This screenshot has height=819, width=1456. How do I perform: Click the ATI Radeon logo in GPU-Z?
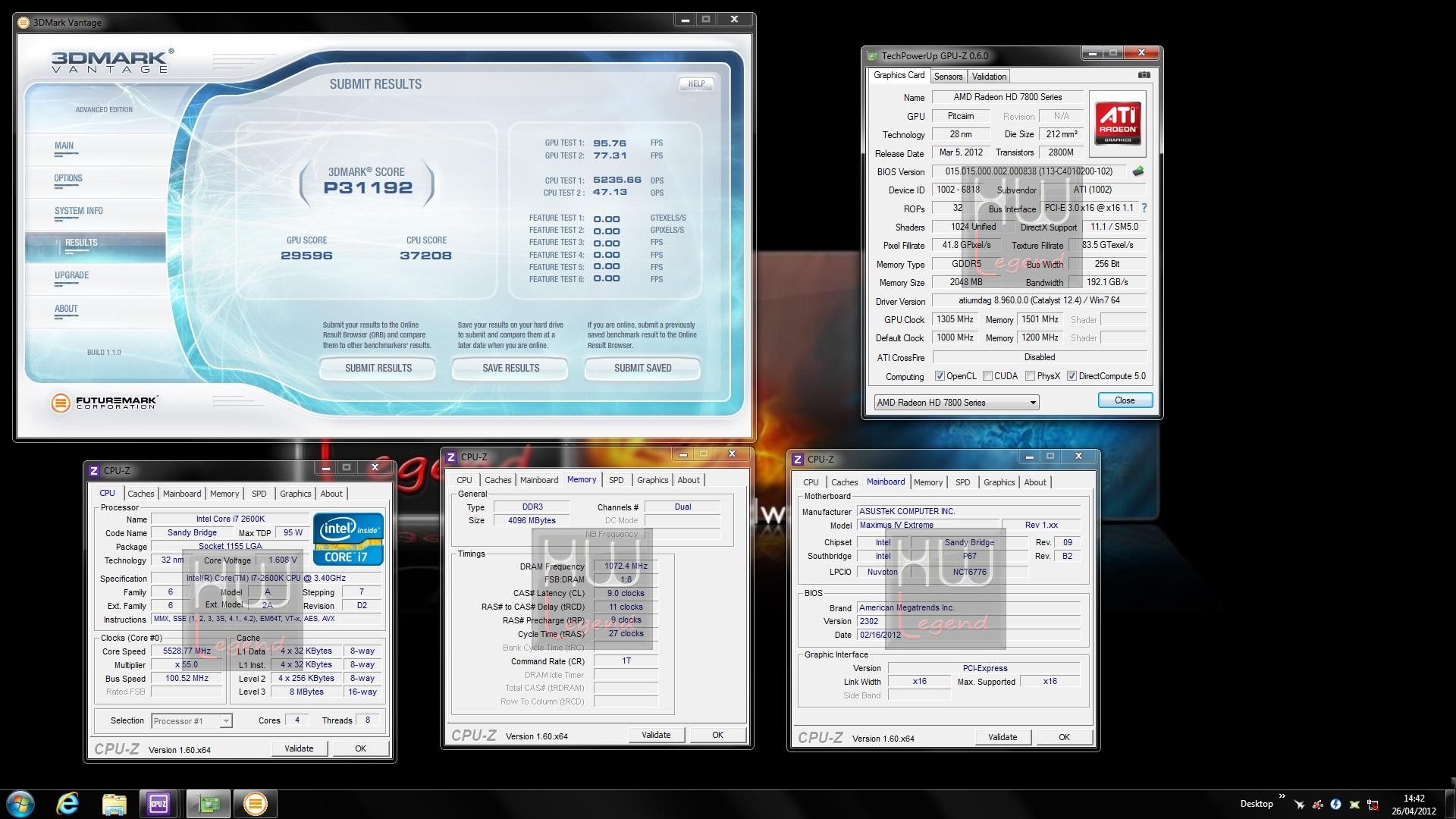click(1117, 124)
